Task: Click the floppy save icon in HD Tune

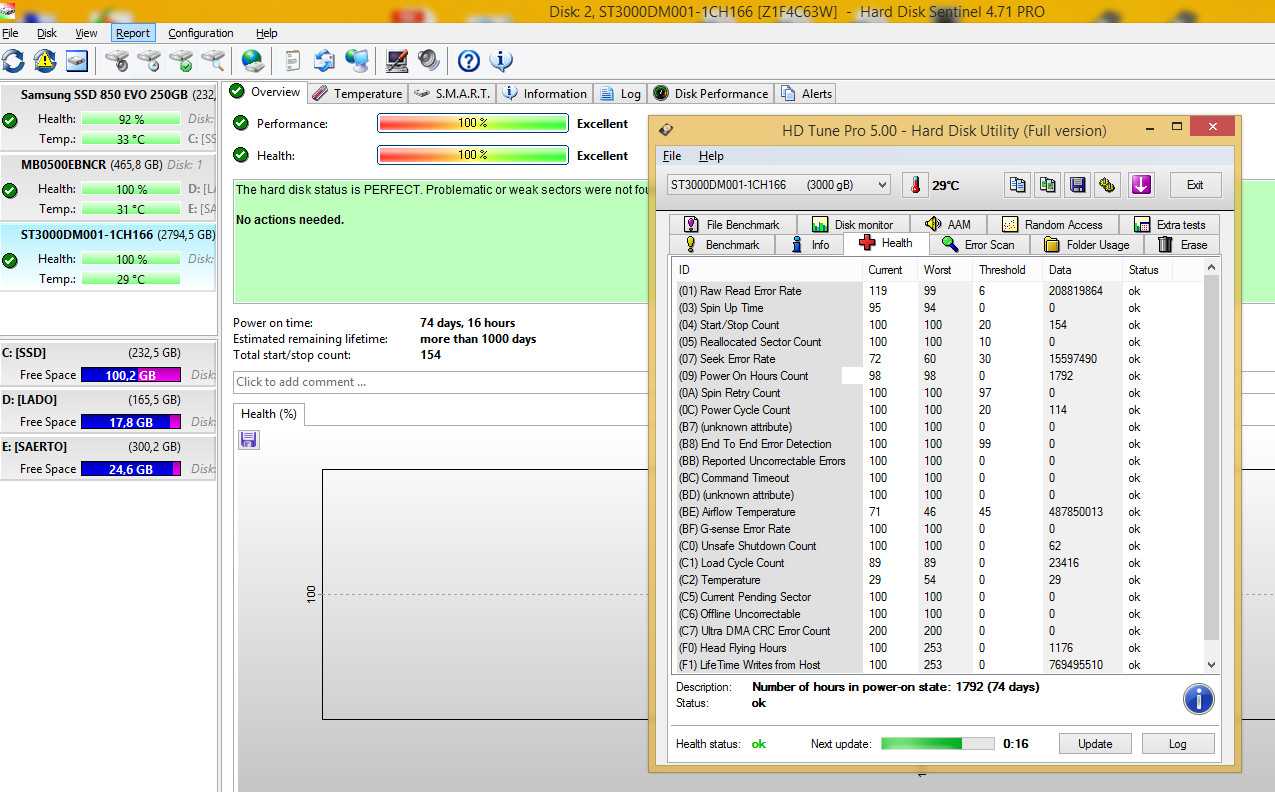Action: pyautogui.click(x=1077, y=185)
